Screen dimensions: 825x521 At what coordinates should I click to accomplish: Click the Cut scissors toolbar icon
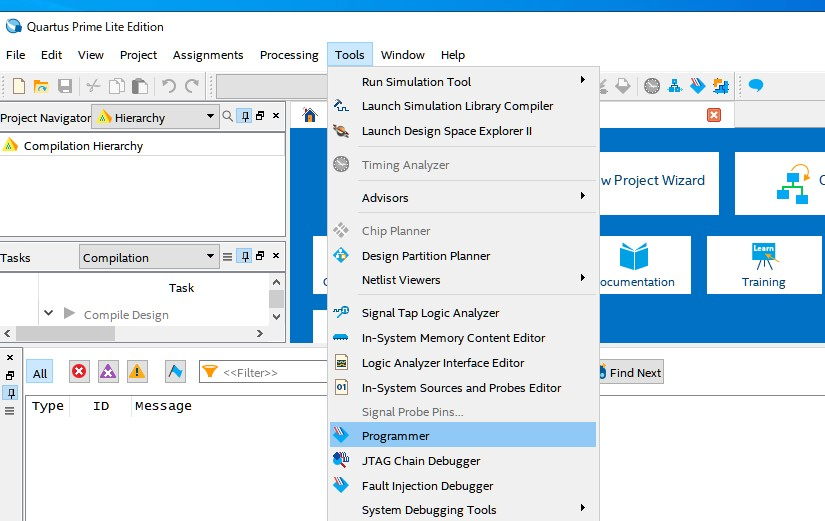[x=93, y=86]
